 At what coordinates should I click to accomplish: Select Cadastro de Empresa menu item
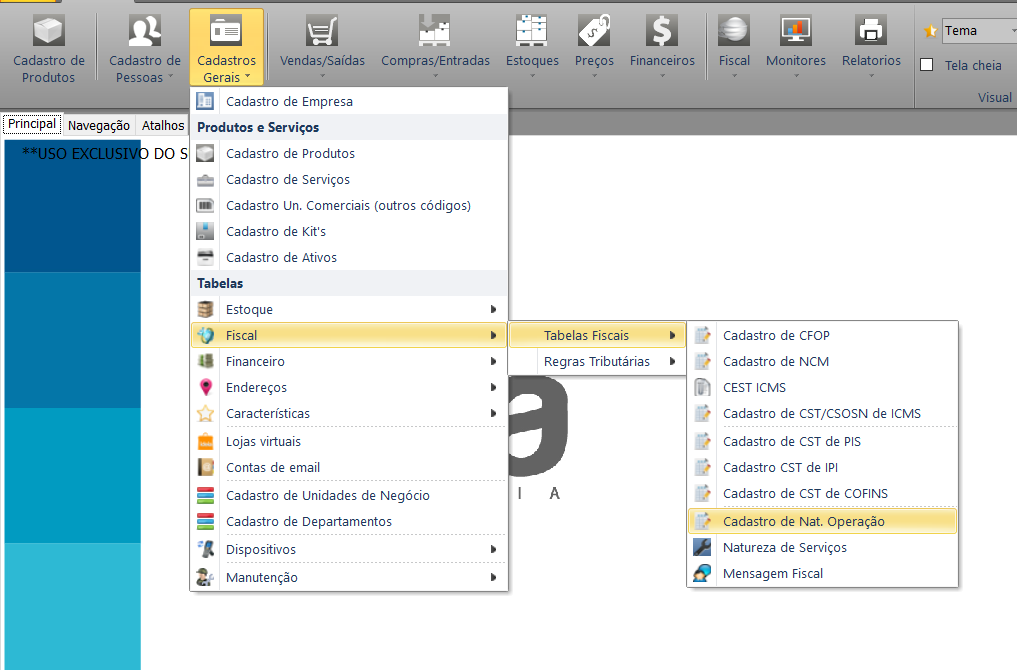coord(289,101)
